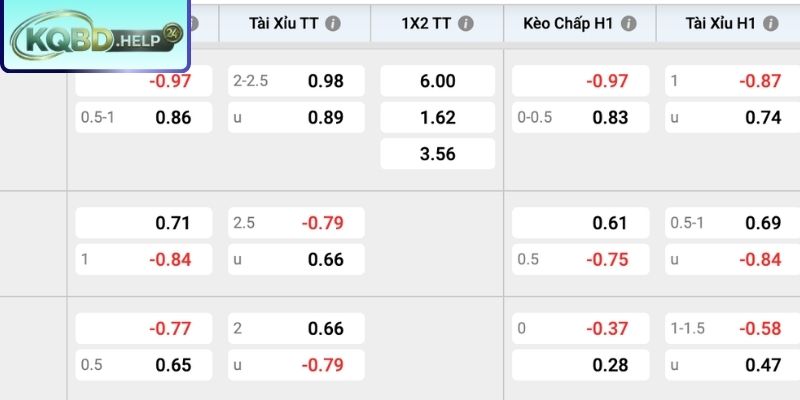Click info icon next to Tài Xỉu TT

[x=333, y=23]
